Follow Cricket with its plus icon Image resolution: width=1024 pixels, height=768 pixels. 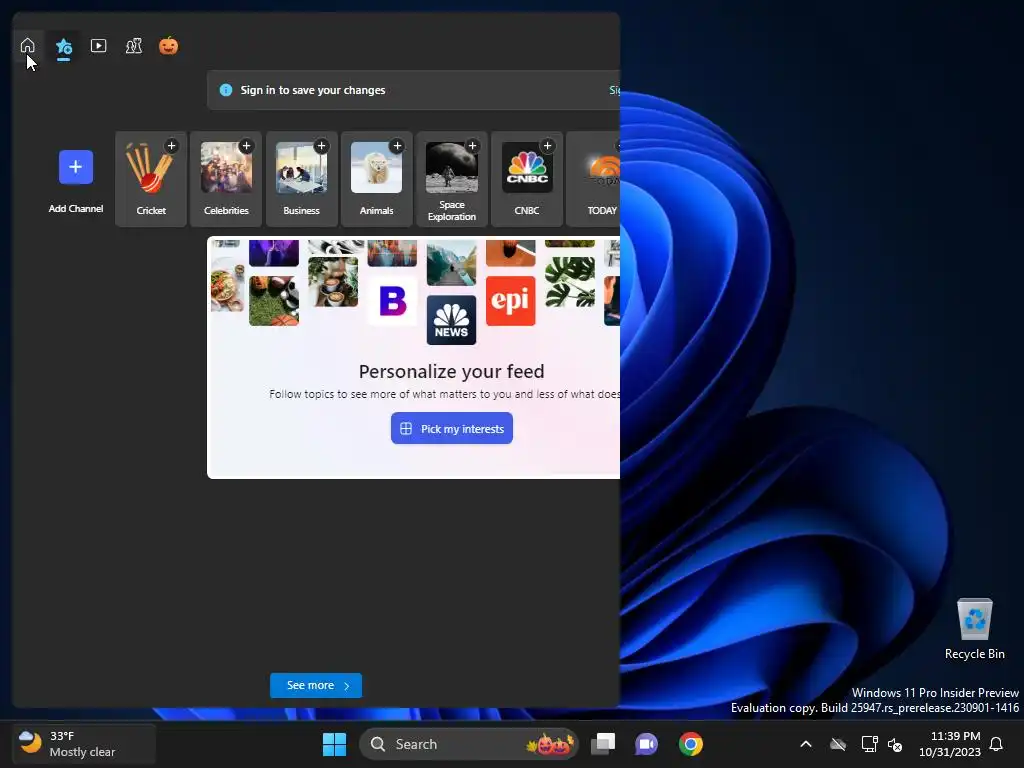tap(171, 146)
